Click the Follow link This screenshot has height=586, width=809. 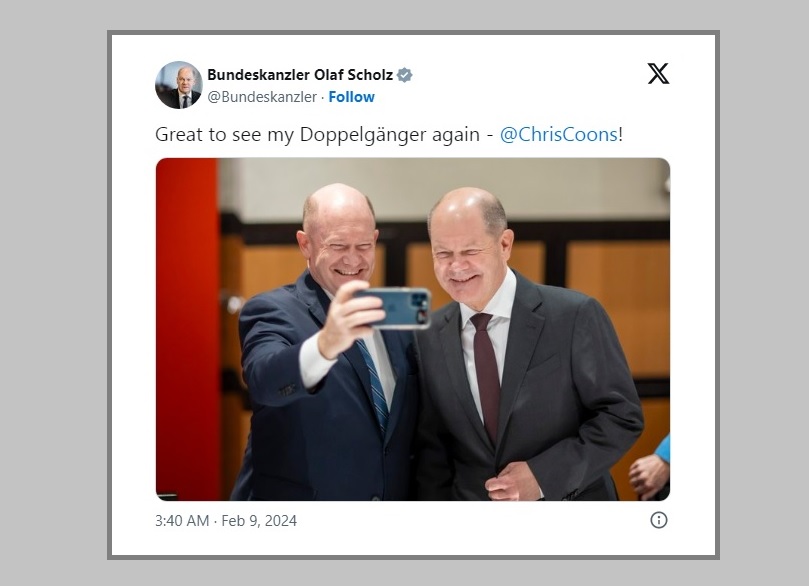tap(351, 97)
